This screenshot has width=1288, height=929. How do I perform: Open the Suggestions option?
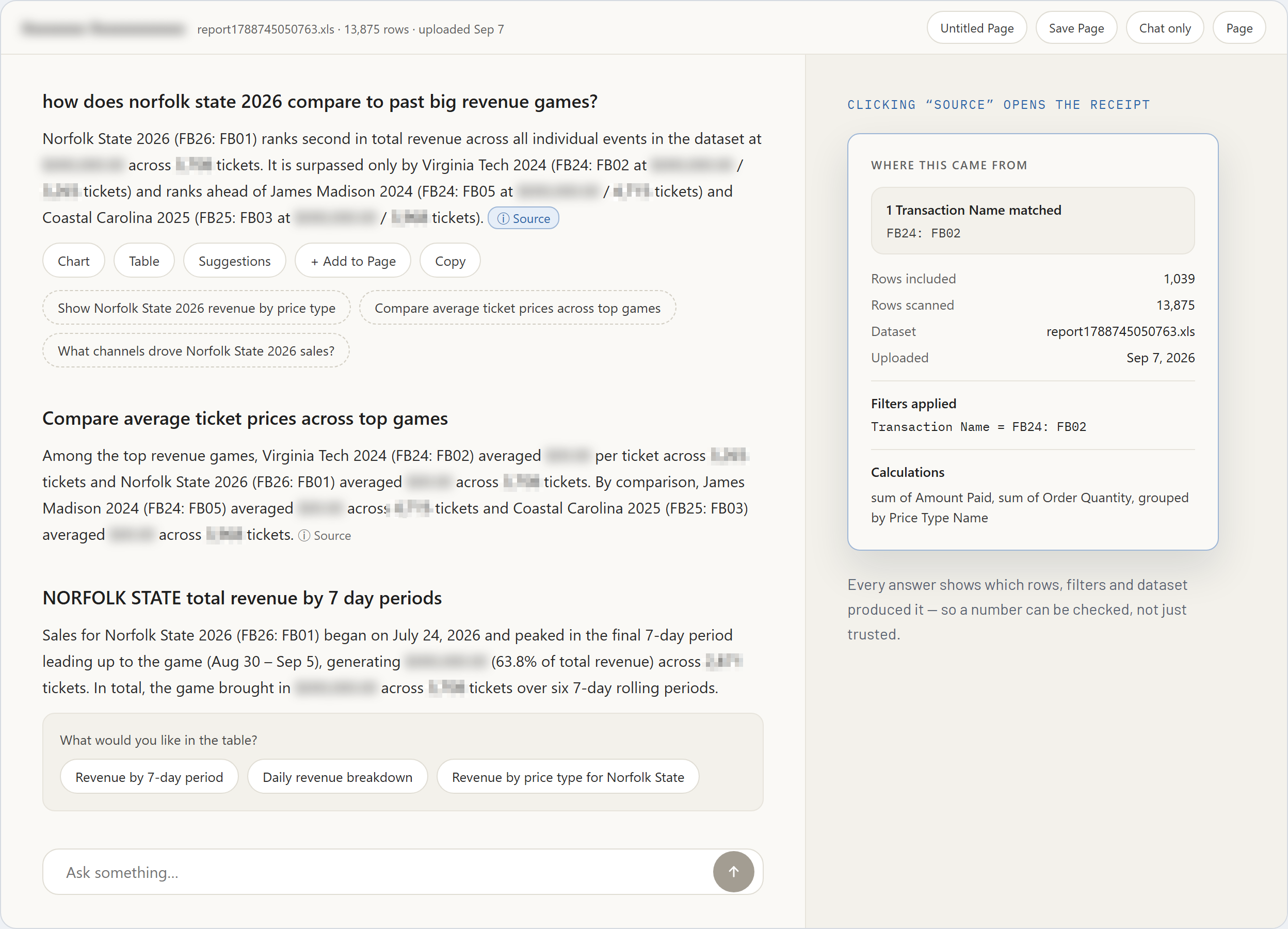pyautogui.click(x=235, y=261)
